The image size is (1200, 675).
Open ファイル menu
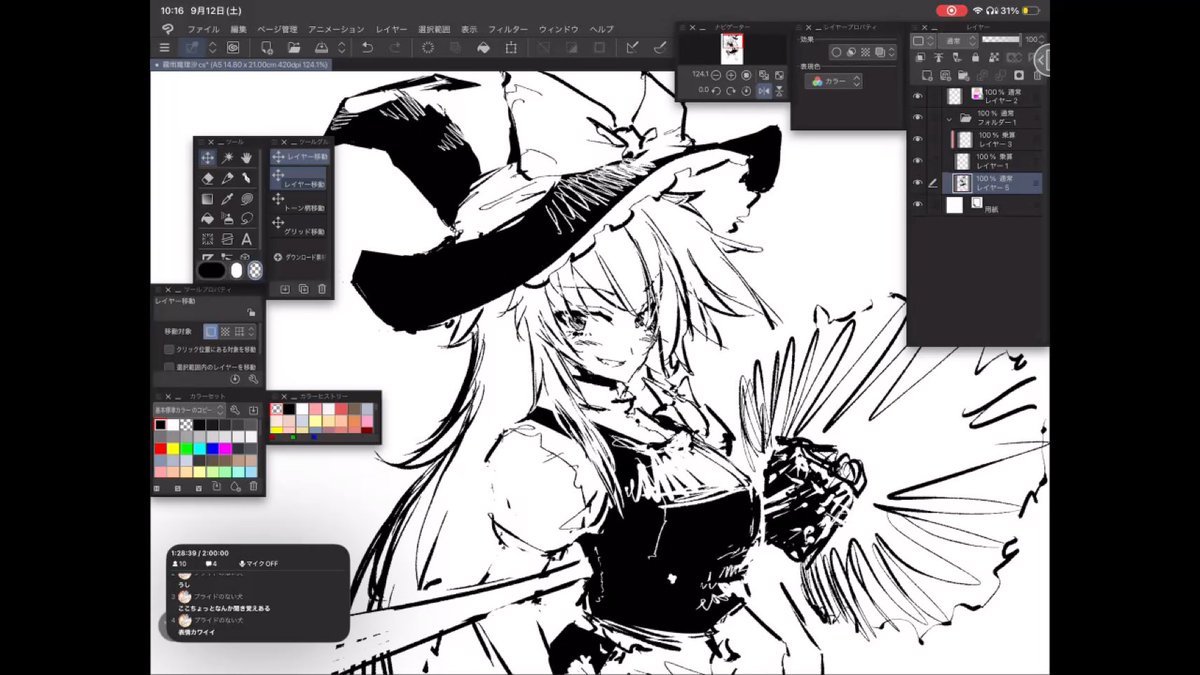(x=203, y=29)
